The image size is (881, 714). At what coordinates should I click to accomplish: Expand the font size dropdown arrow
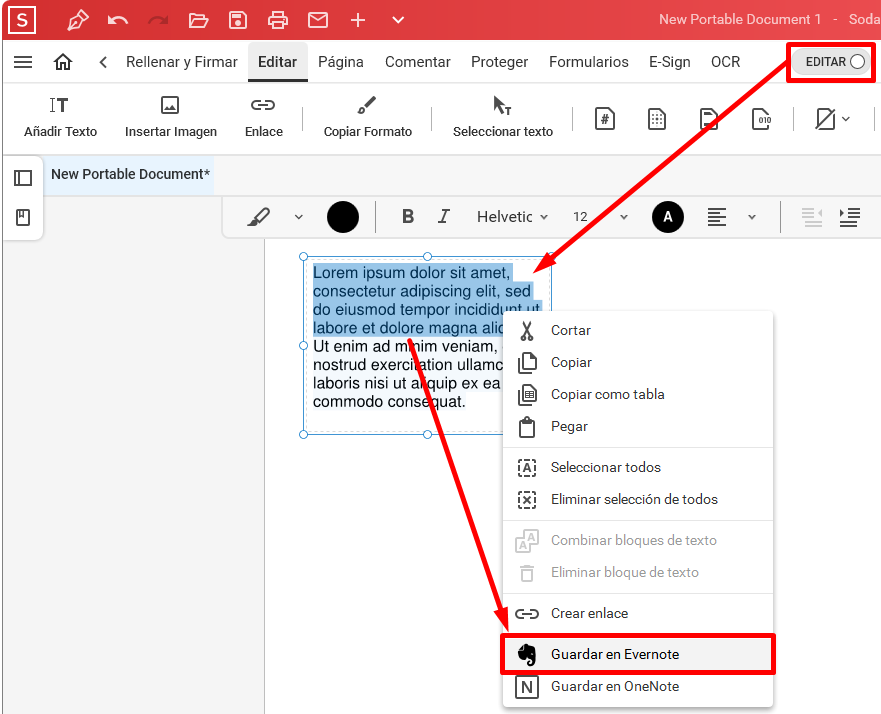[x=624, y=217]
